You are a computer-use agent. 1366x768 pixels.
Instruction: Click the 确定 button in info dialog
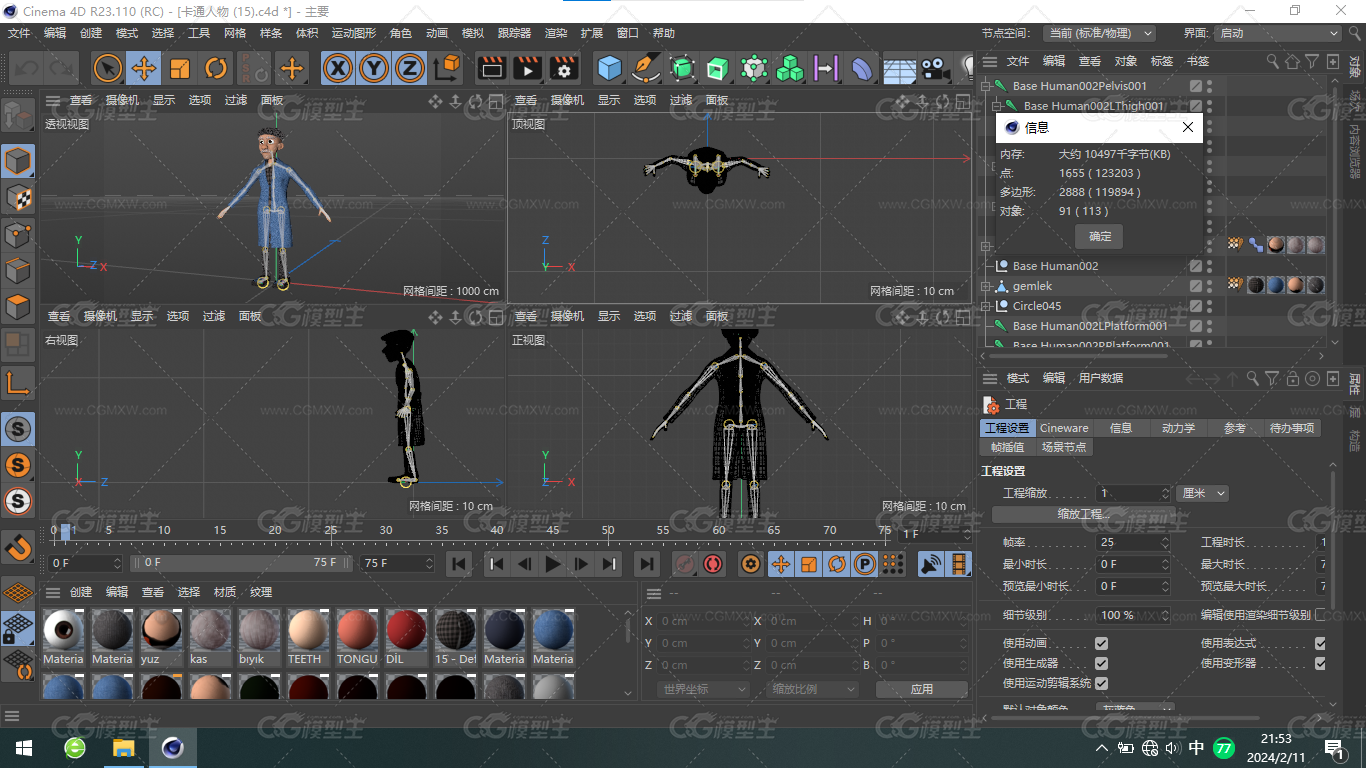[1100, 237]
